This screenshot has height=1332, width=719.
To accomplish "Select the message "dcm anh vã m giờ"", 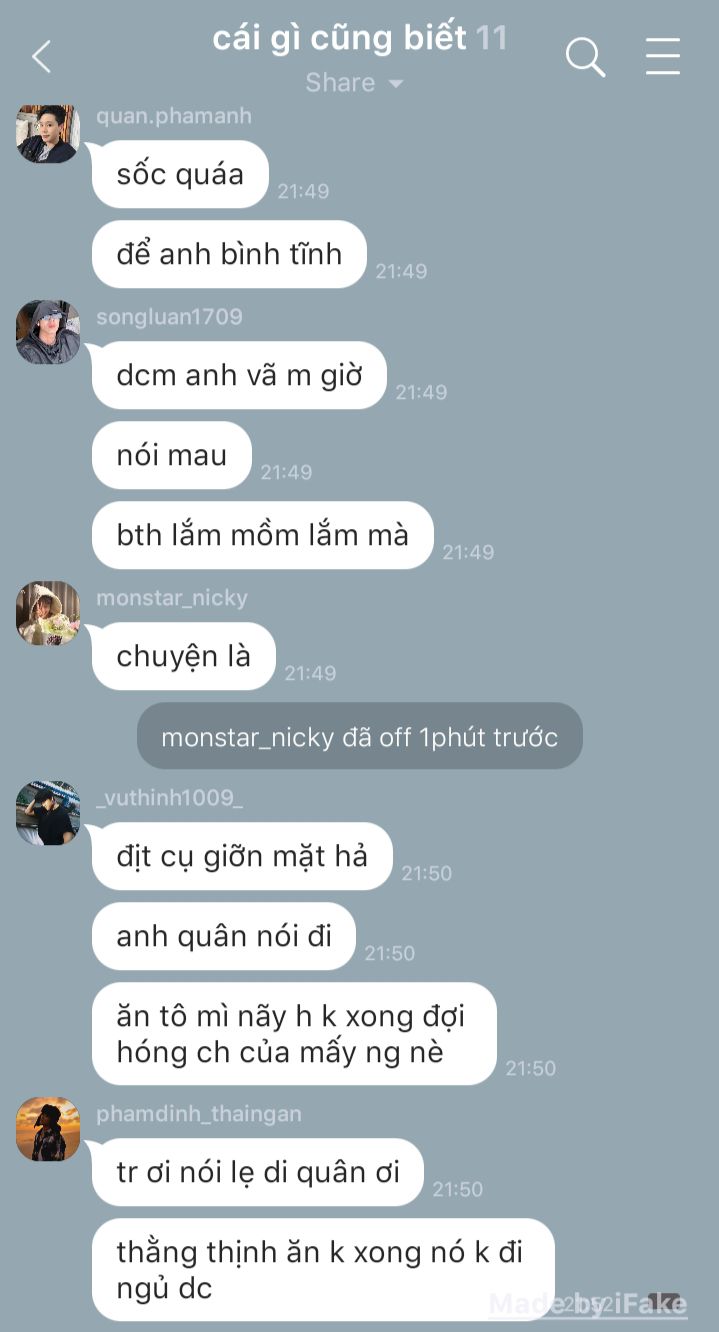I will point(239,375).
